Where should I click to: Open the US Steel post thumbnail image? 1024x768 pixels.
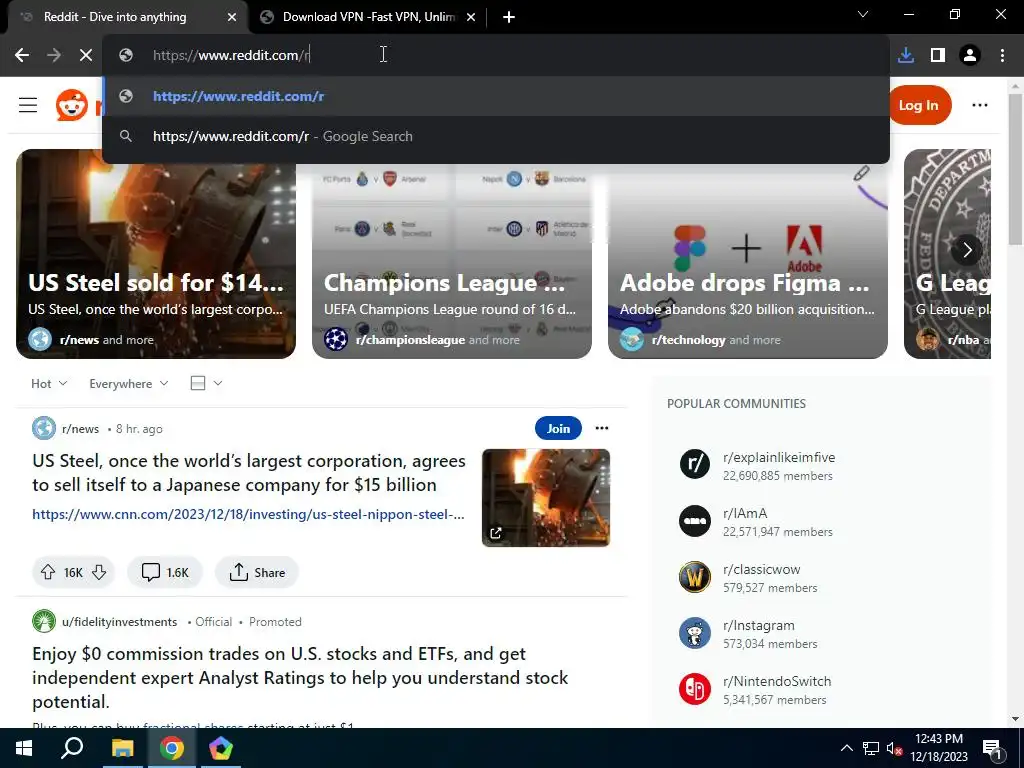pyautogui.click(x=546, y=498)
